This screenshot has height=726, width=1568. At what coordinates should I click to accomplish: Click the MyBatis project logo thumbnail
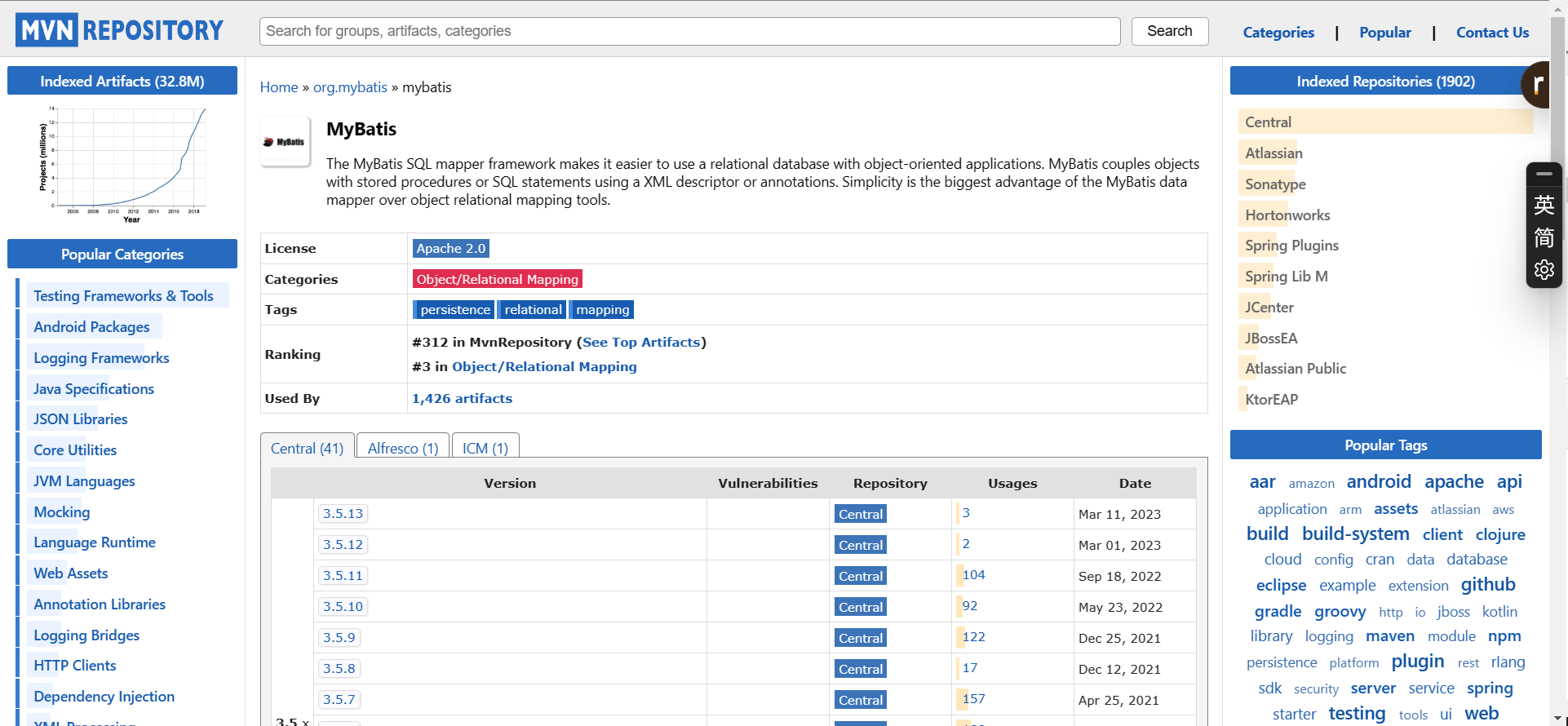point(285,142)
